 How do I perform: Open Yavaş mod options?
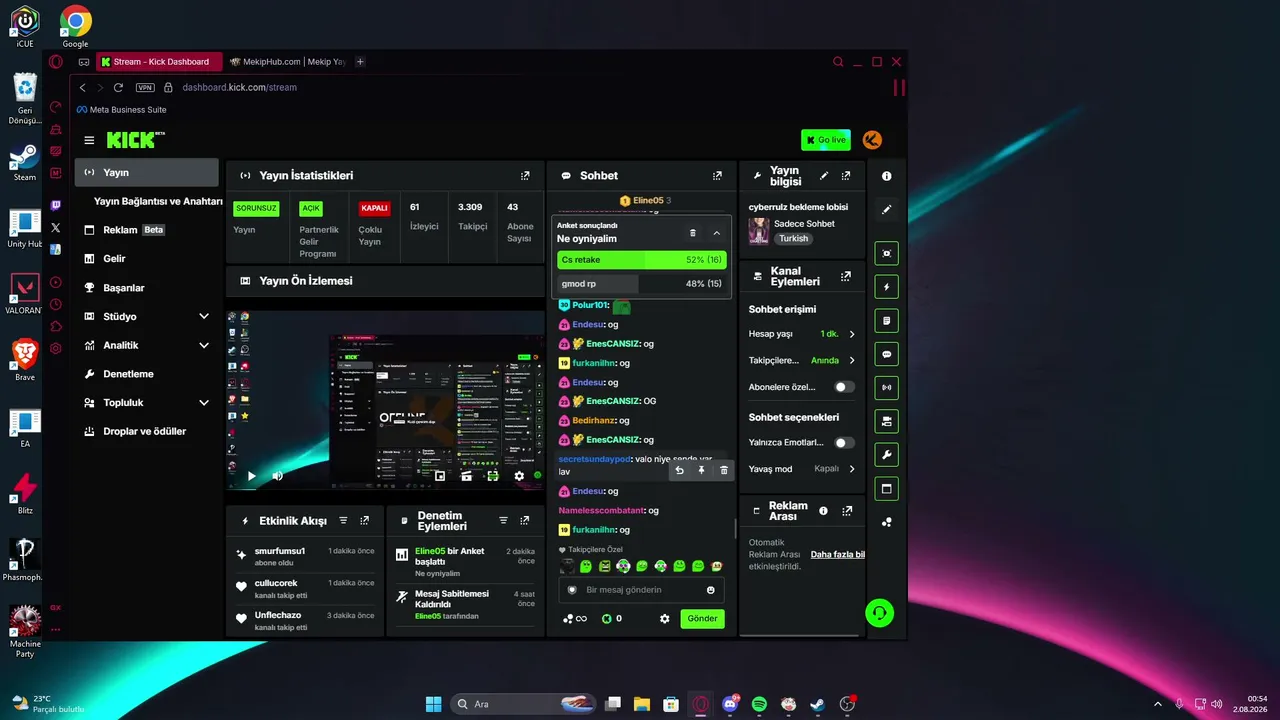click(802, 469)
